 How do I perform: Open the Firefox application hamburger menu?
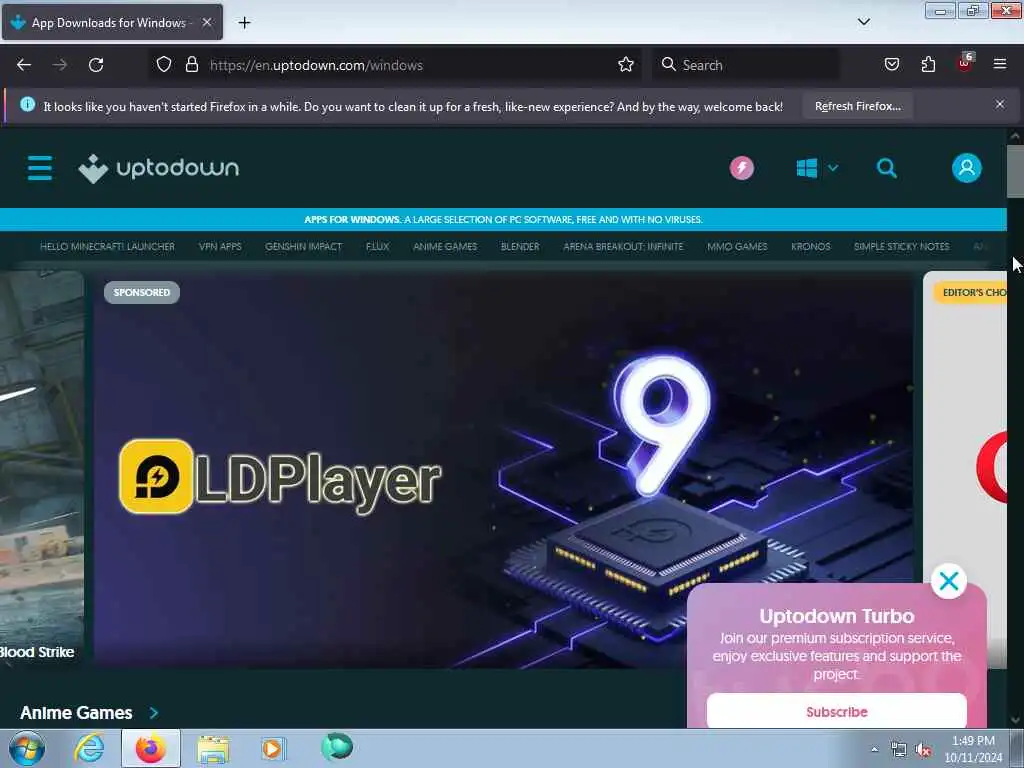(x=1000, y=64)
